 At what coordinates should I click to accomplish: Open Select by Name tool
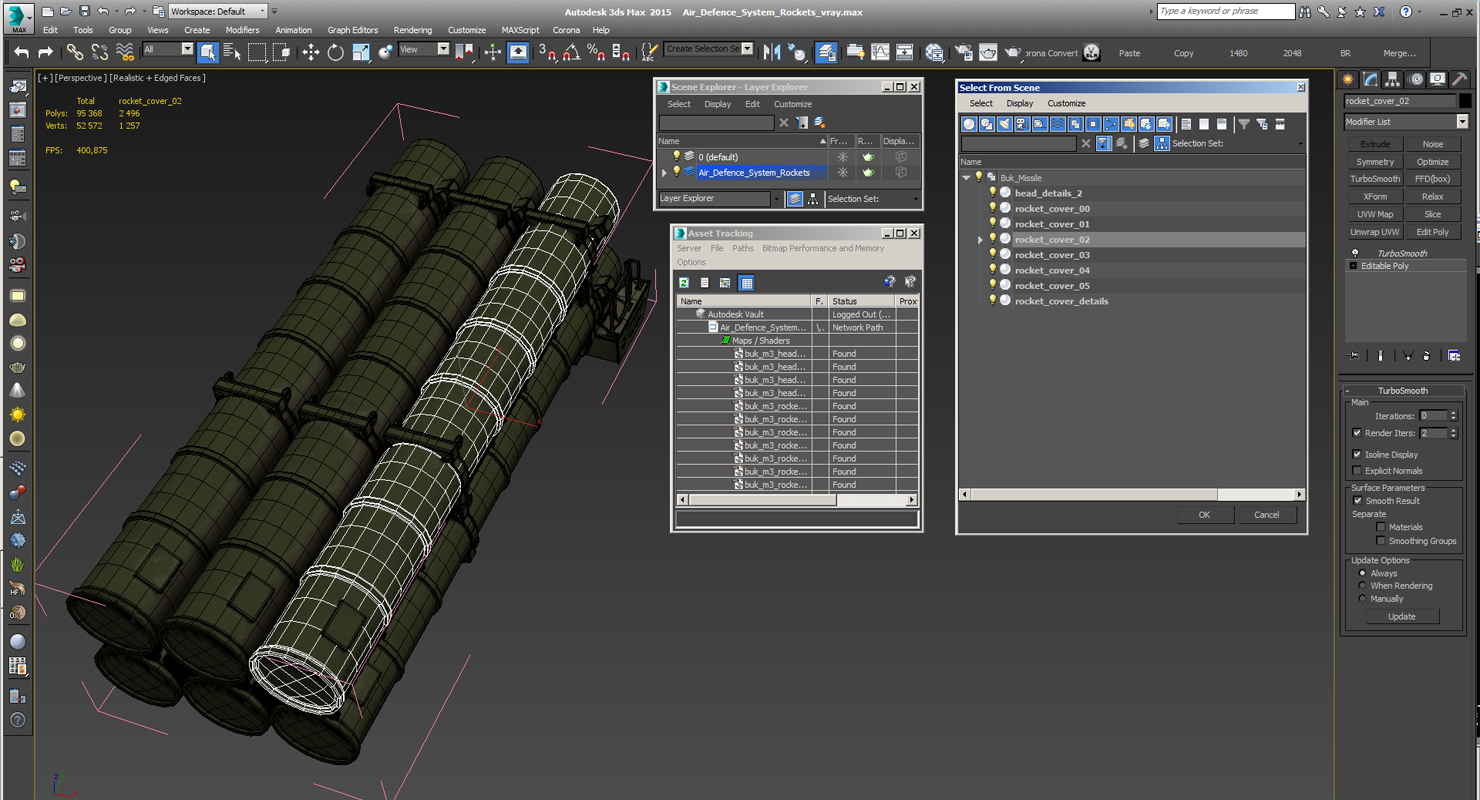point(232,52)
